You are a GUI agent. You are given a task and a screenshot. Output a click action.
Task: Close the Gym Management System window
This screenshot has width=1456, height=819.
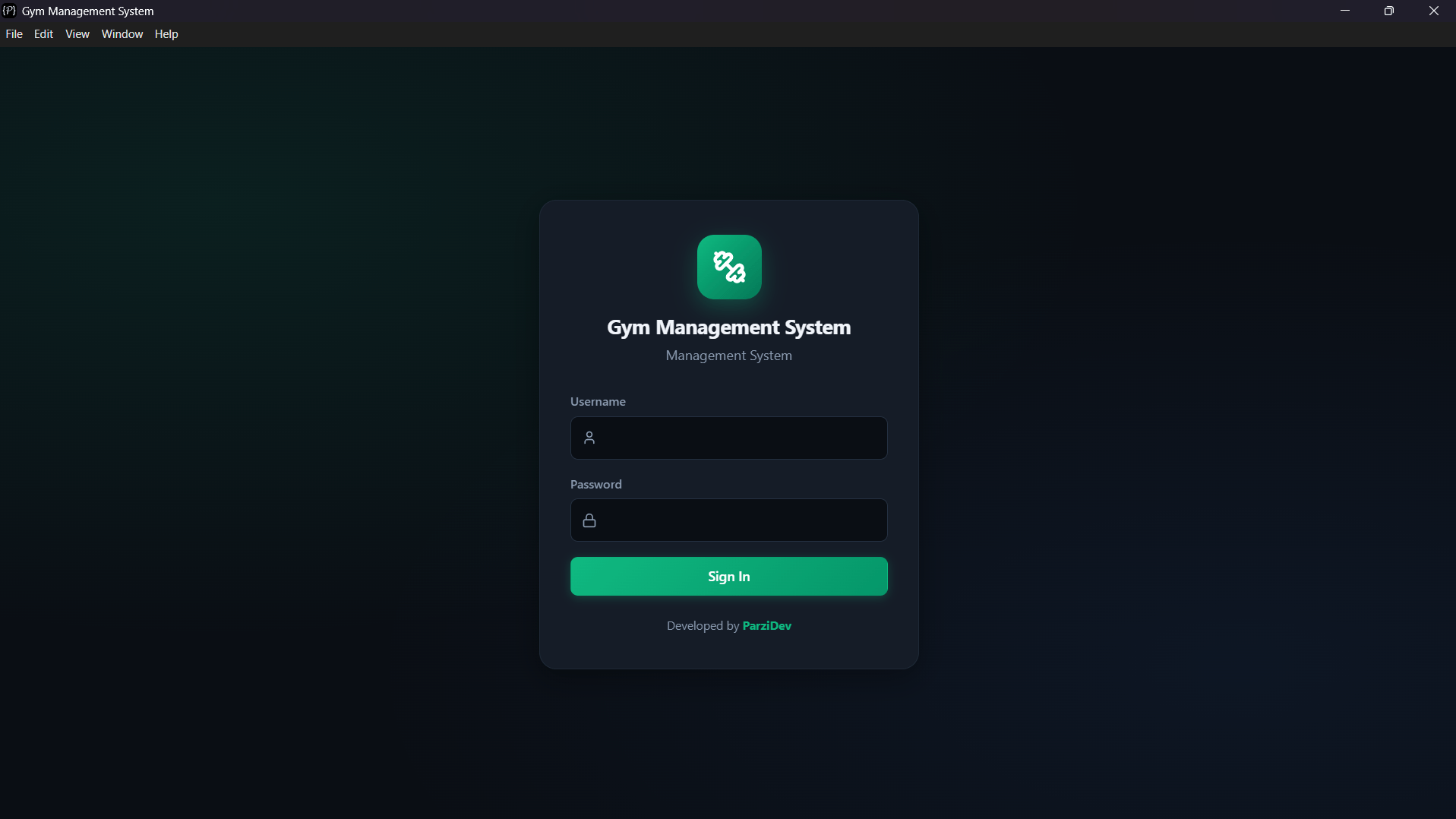click(1434, 11)
